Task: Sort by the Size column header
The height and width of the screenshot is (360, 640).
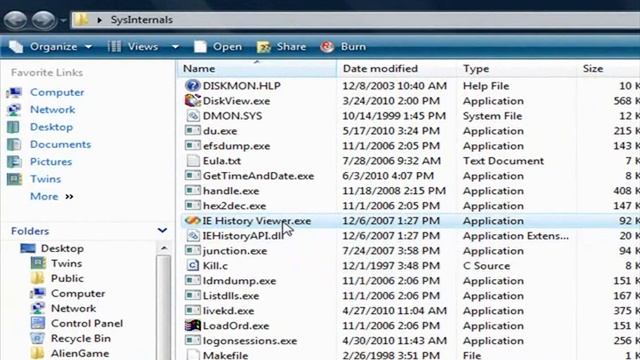Action: pos(609,69)
